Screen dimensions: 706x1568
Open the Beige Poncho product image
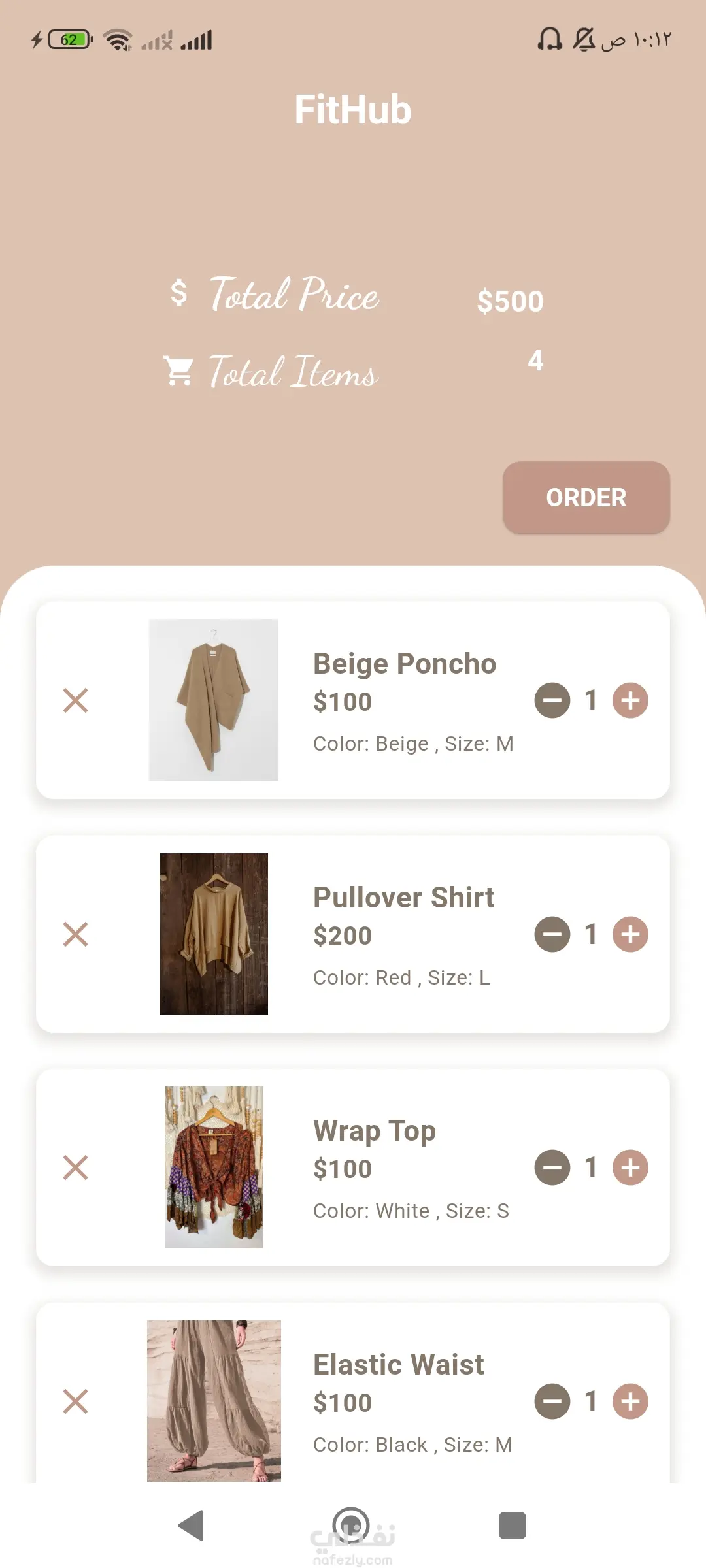point(214,700)
